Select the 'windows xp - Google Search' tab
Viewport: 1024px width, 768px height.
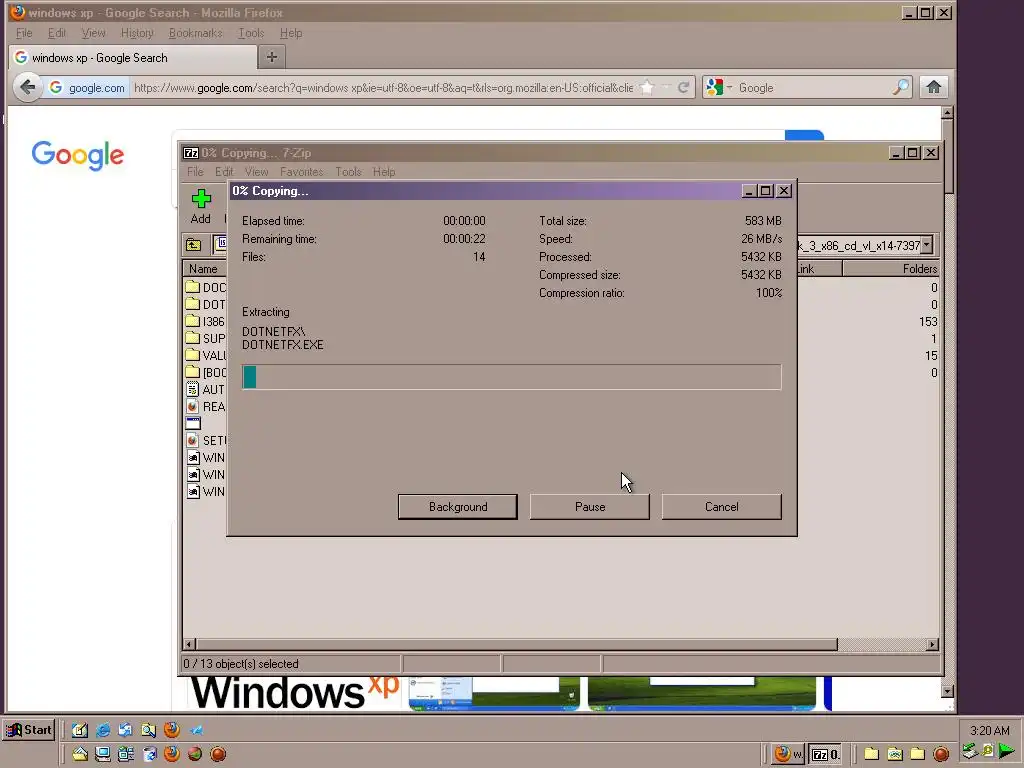(x=133, y=57)
